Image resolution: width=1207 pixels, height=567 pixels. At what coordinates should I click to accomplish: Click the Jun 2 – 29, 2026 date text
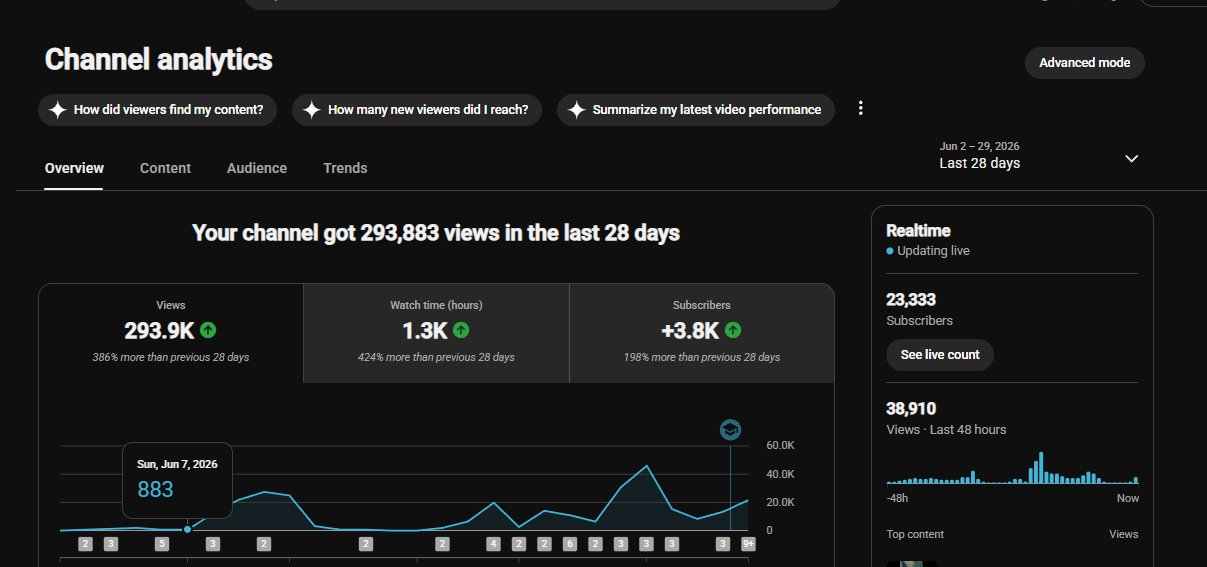(979, 146)
